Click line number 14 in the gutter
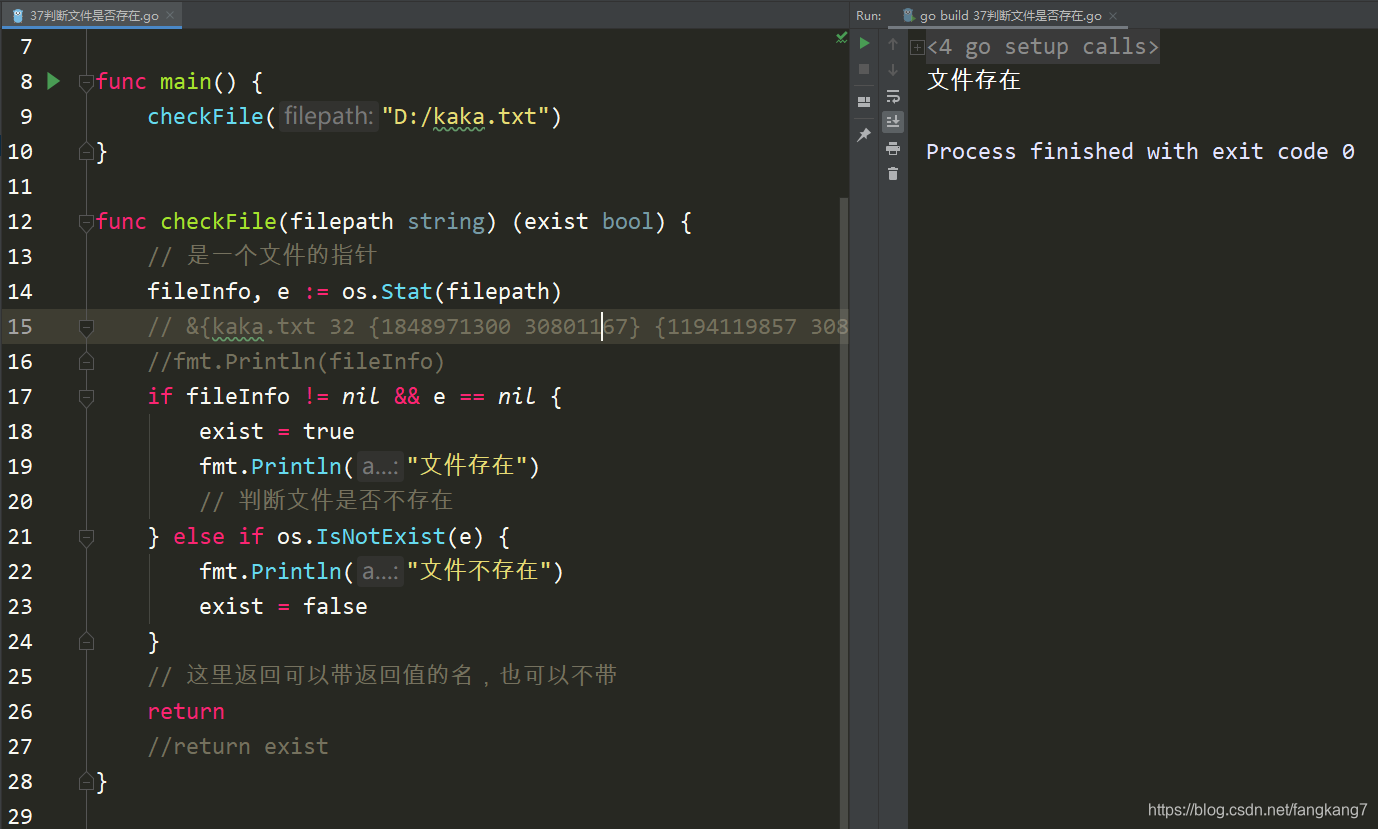Image resolution: width=1378 pixels, height=829 pixels. pyautogui.click(x=20, y=292)
